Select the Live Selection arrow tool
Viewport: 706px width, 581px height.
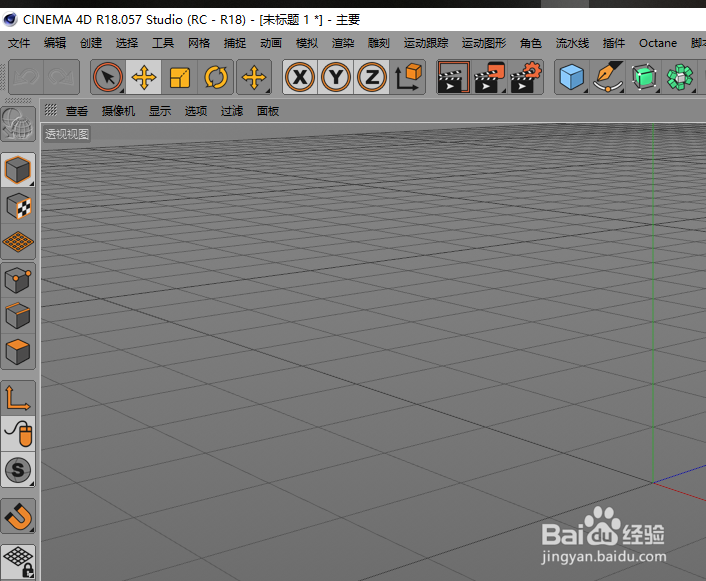click(108, 77)
